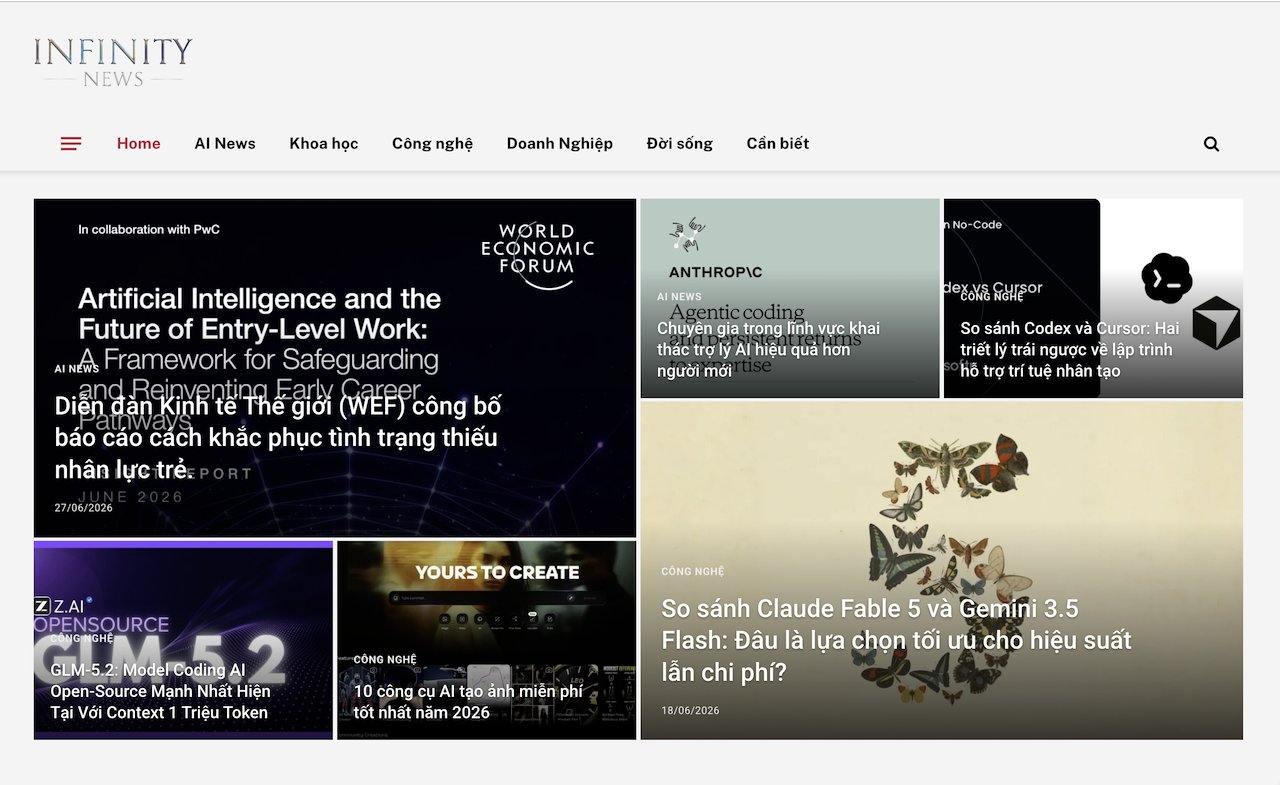Open the Doanh Nghiệp section

[x=560, y=143]
